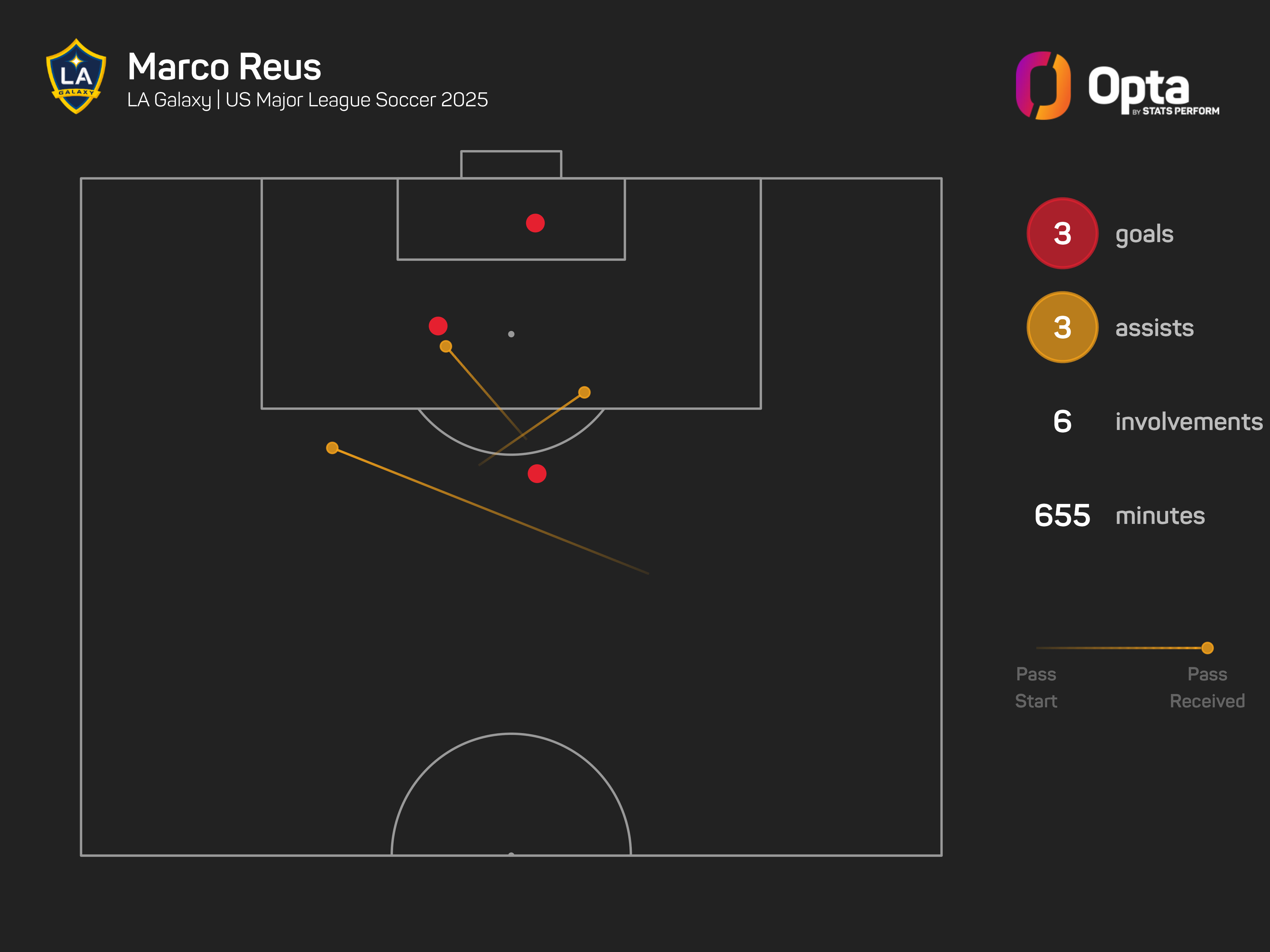The image size is (1270, 952).
Task: Click the orange legend dot above Pass Received
Action: coord(1207,648)
